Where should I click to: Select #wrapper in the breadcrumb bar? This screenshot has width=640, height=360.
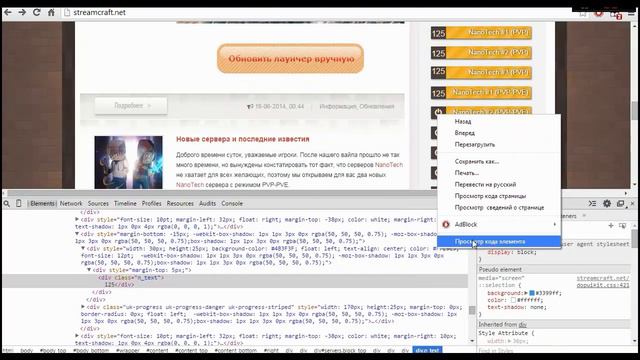pos(127,350)
